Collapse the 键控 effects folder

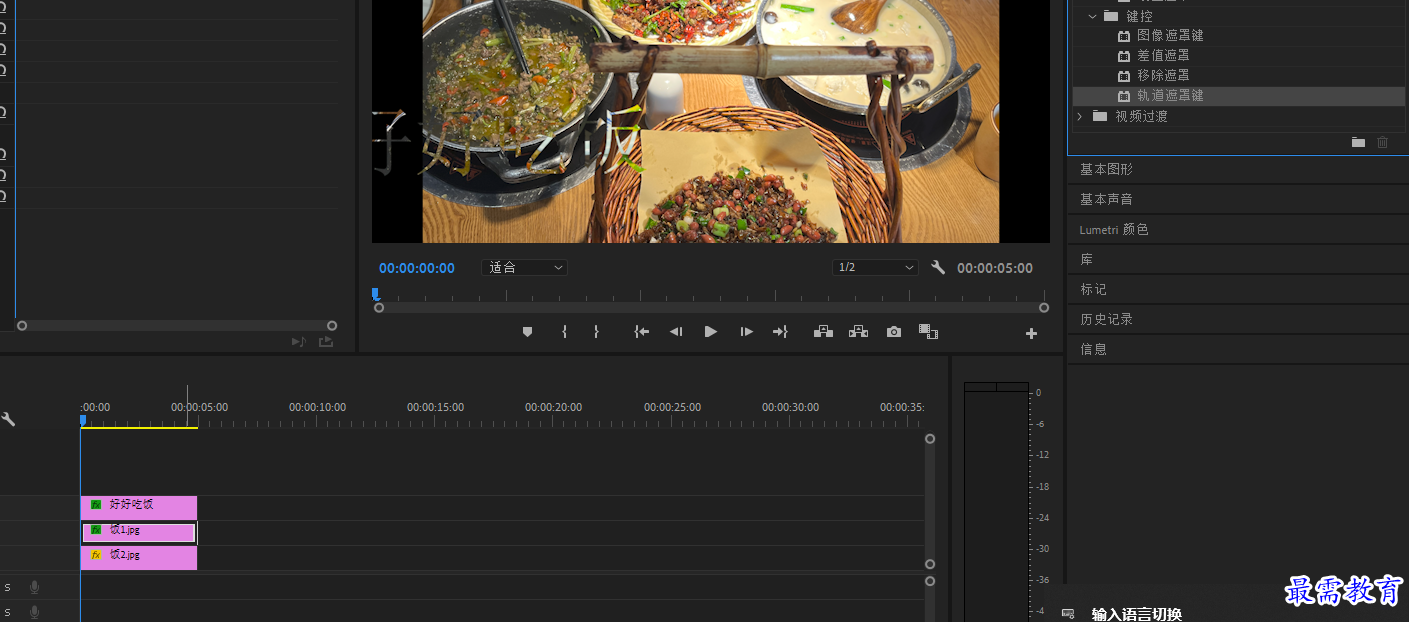click(x=1092, y=16)
